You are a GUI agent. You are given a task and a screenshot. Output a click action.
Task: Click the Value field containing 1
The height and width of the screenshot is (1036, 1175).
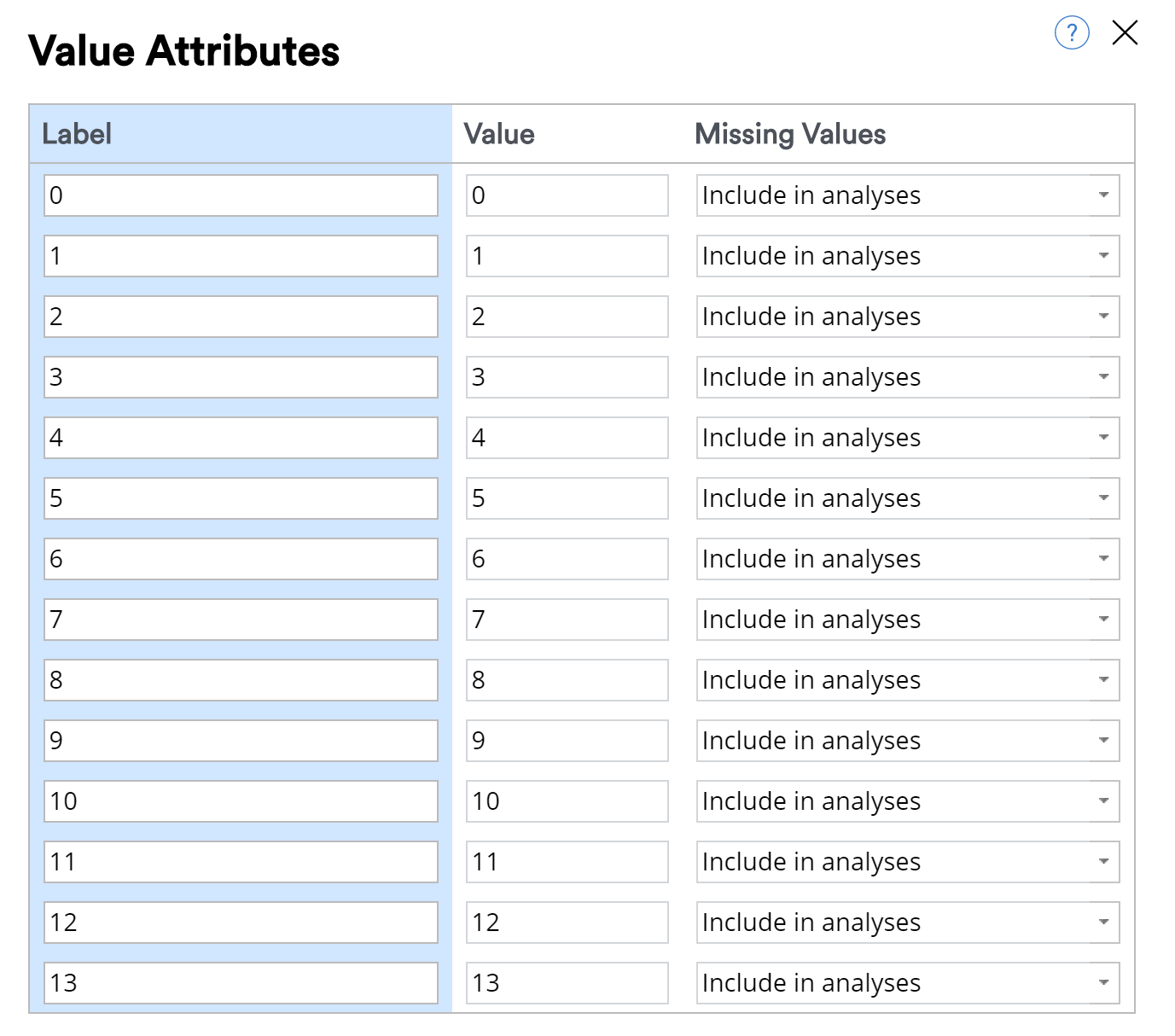click(x=567, y=256)
